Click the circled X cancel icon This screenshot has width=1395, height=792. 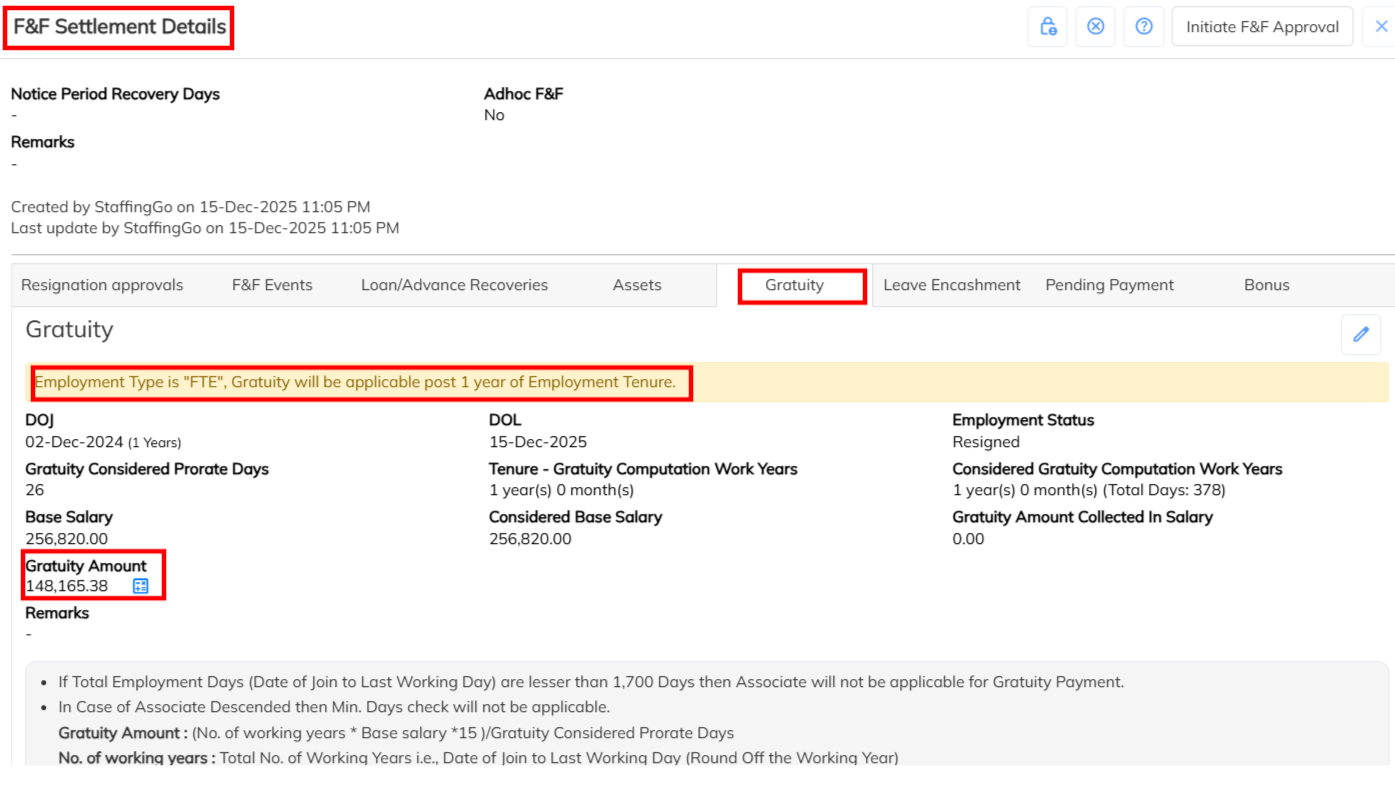tap(1095, 27)
